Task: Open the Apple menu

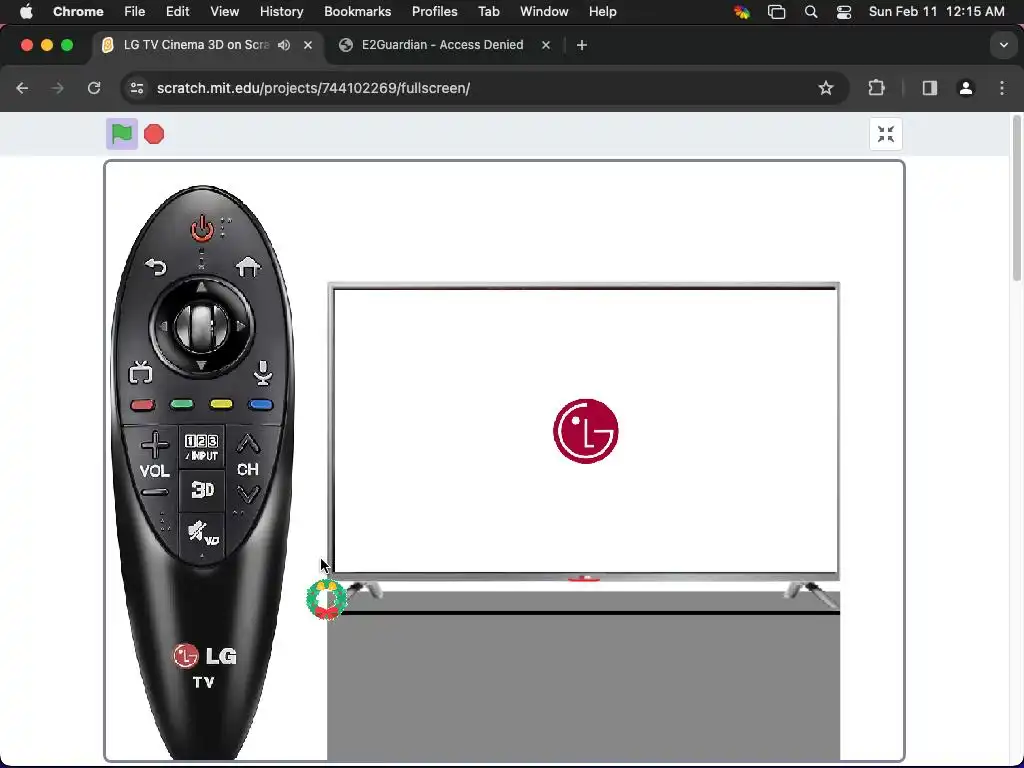Action: (x=26, y=12)
